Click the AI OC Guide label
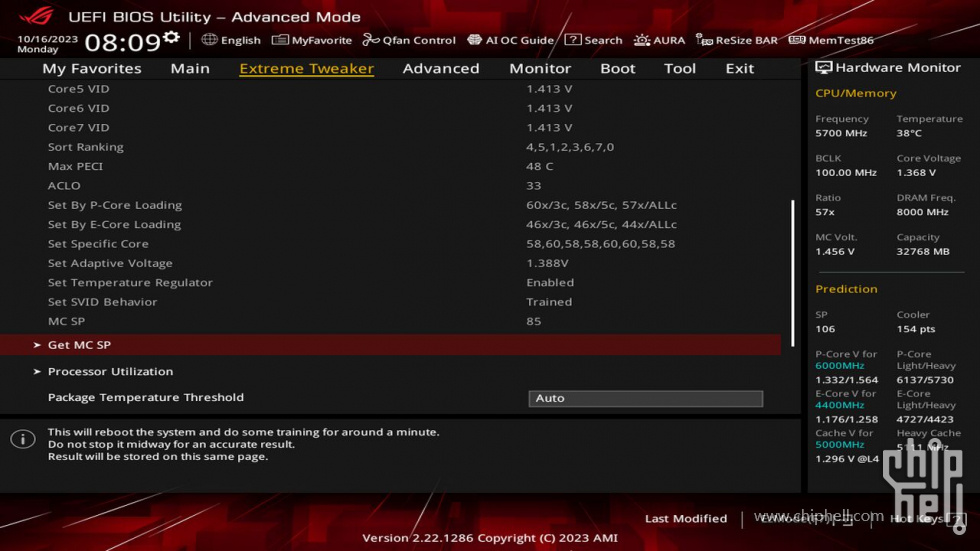980x551 pixels. (519, 40)
